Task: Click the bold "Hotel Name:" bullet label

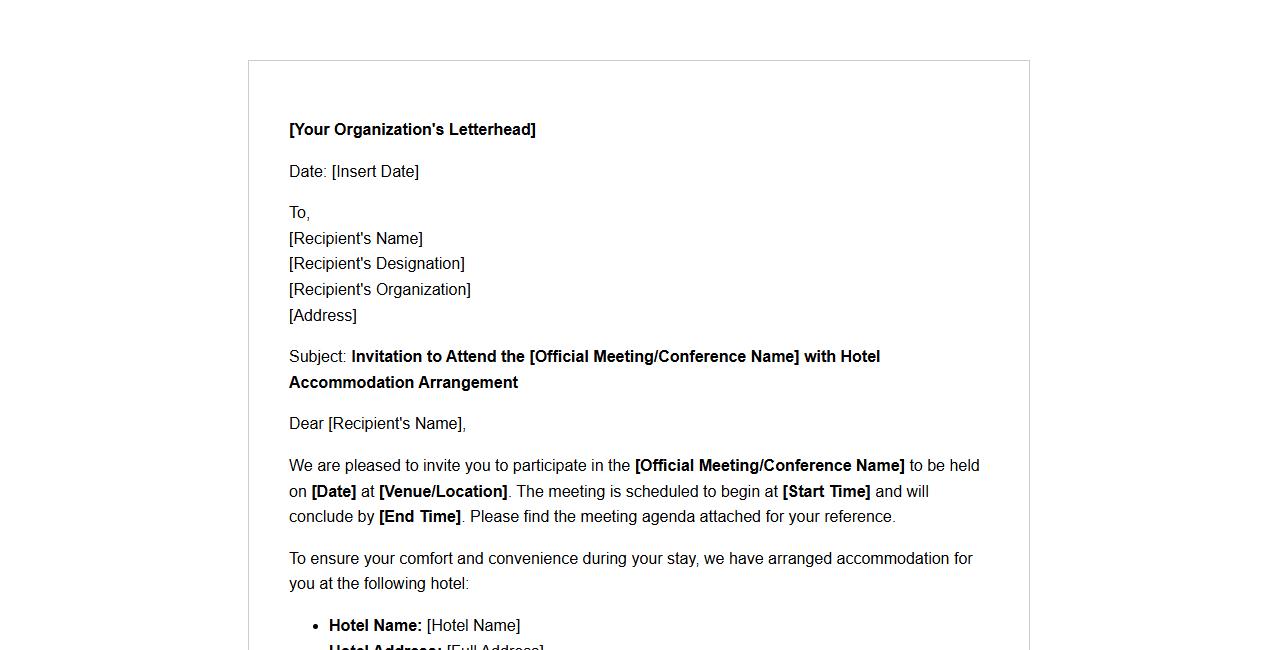Action: coord(375,626)
